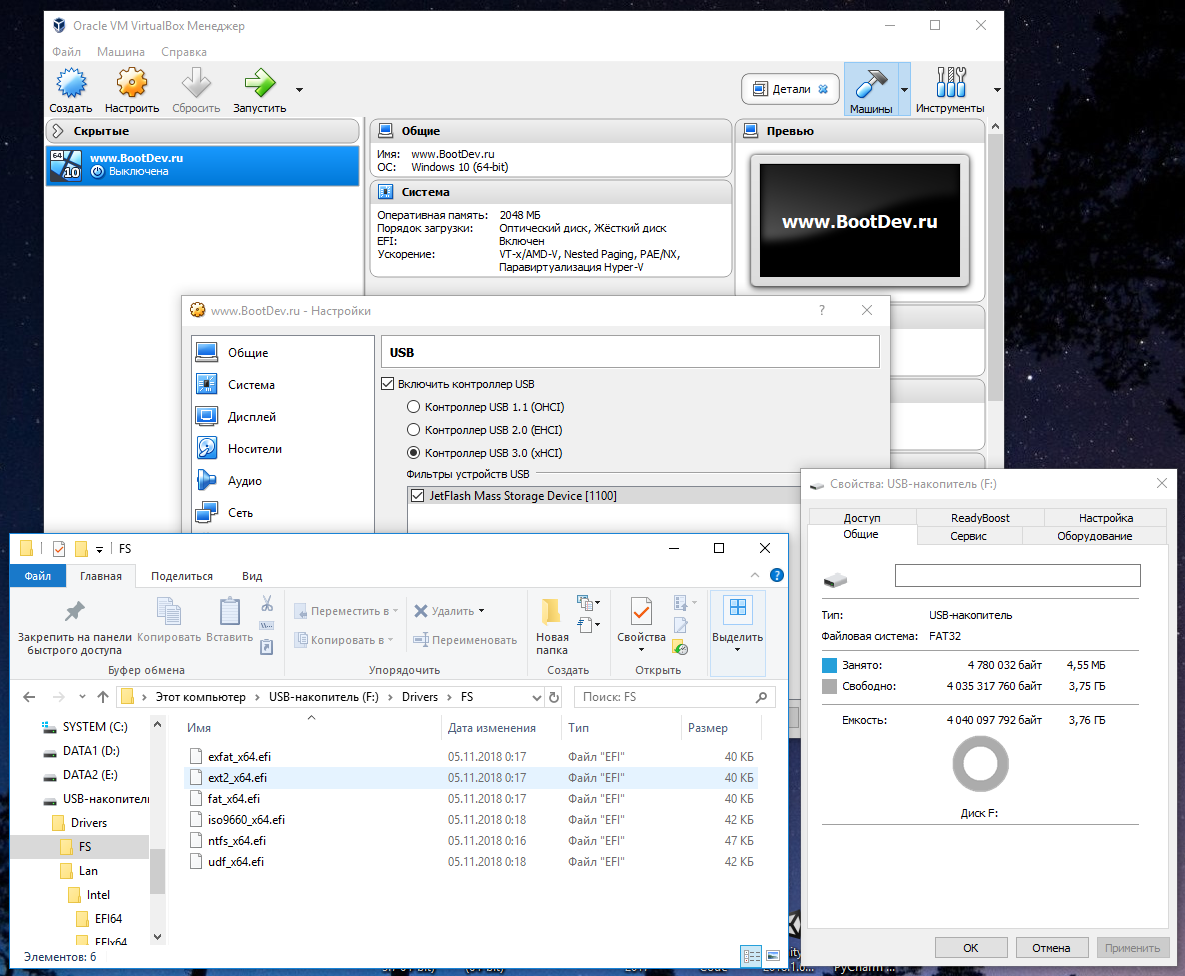Toggle JetFlash Mass Storage Device filter checkbox
The width and height of the screenshot is (1185, 976).
click(x=417, y=496)
